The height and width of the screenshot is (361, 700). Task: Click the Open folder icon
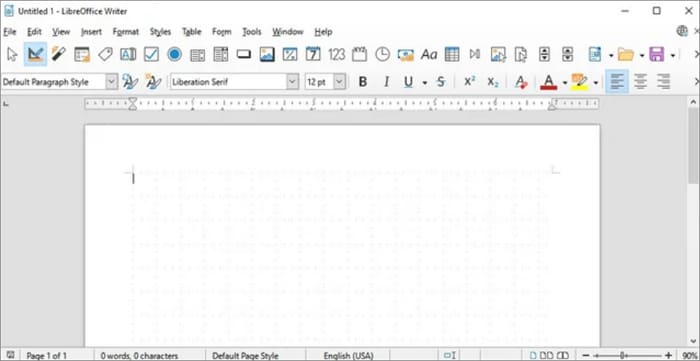tap(626, 54)
